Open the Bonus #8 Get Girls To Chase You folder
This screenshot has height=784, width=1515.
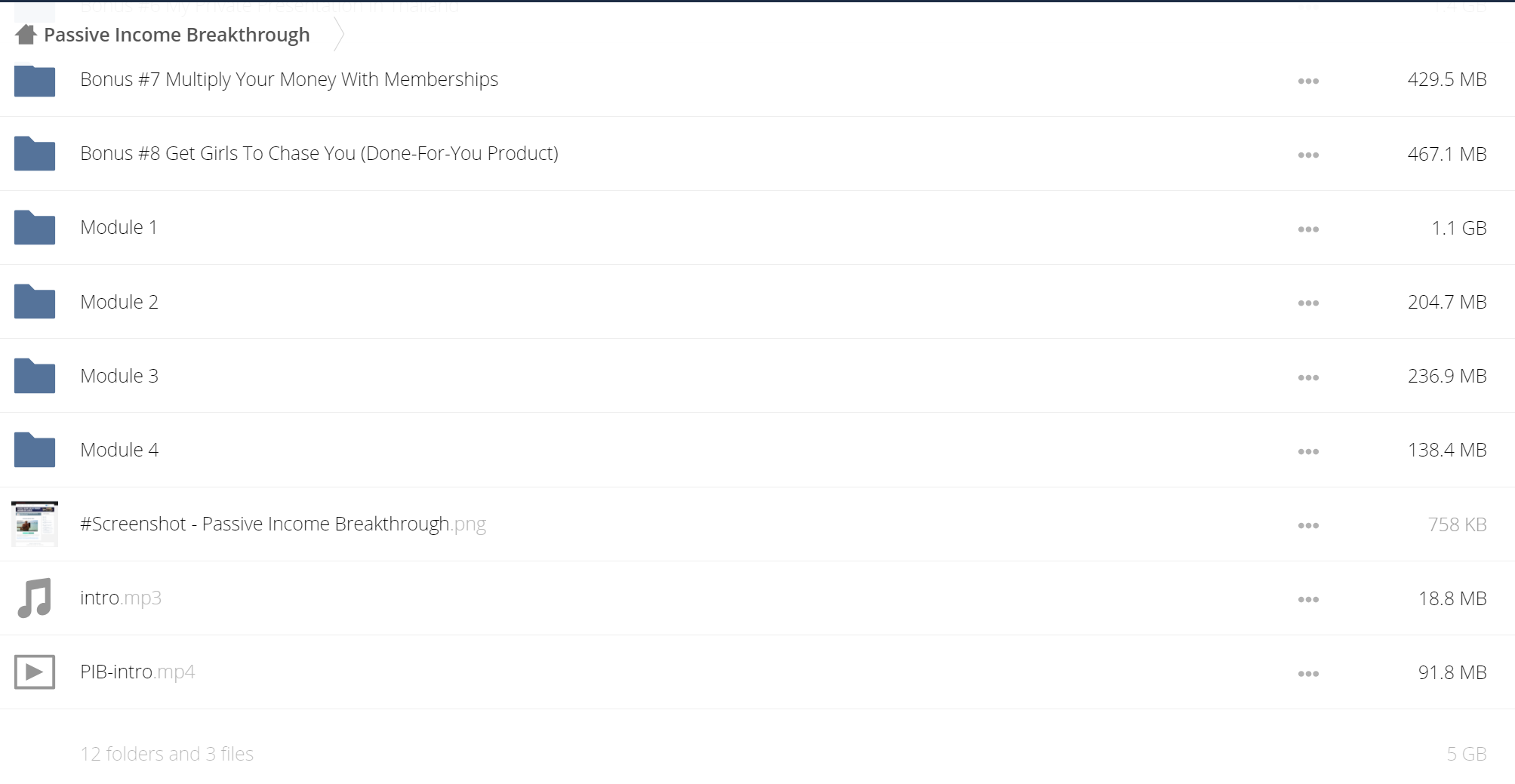(x=319, y=153)
